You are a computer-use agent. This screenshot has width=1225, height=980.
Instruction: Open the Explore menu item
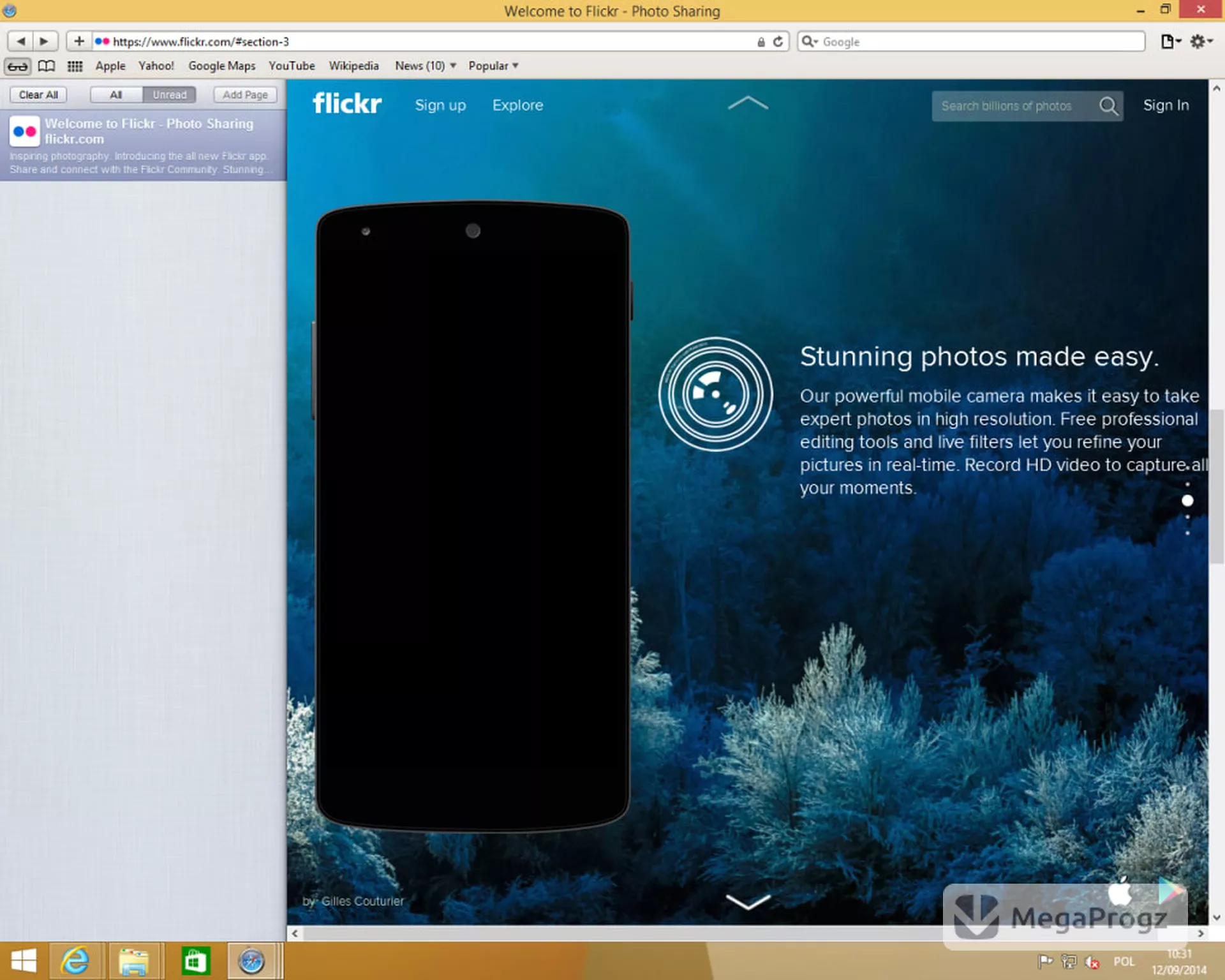click(517, 105)
